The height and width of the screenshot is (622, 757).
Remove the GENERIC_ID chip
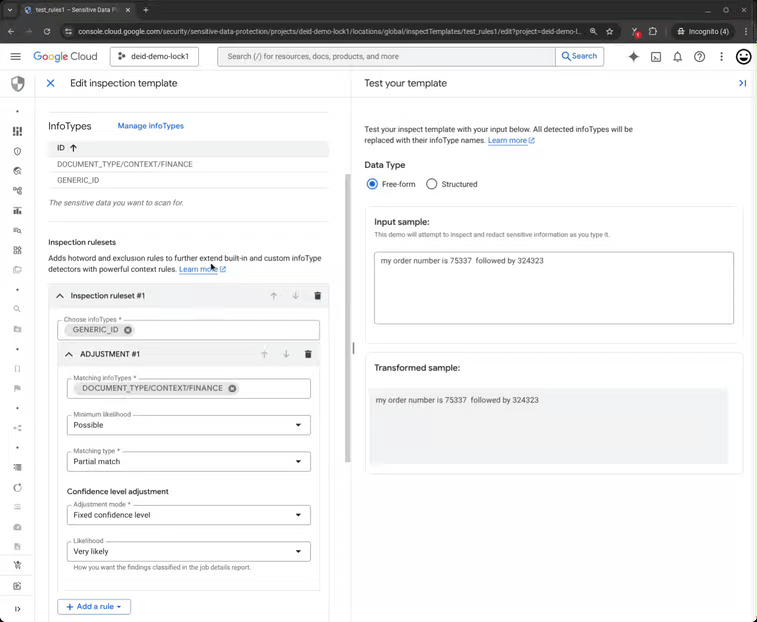point(128,330)
